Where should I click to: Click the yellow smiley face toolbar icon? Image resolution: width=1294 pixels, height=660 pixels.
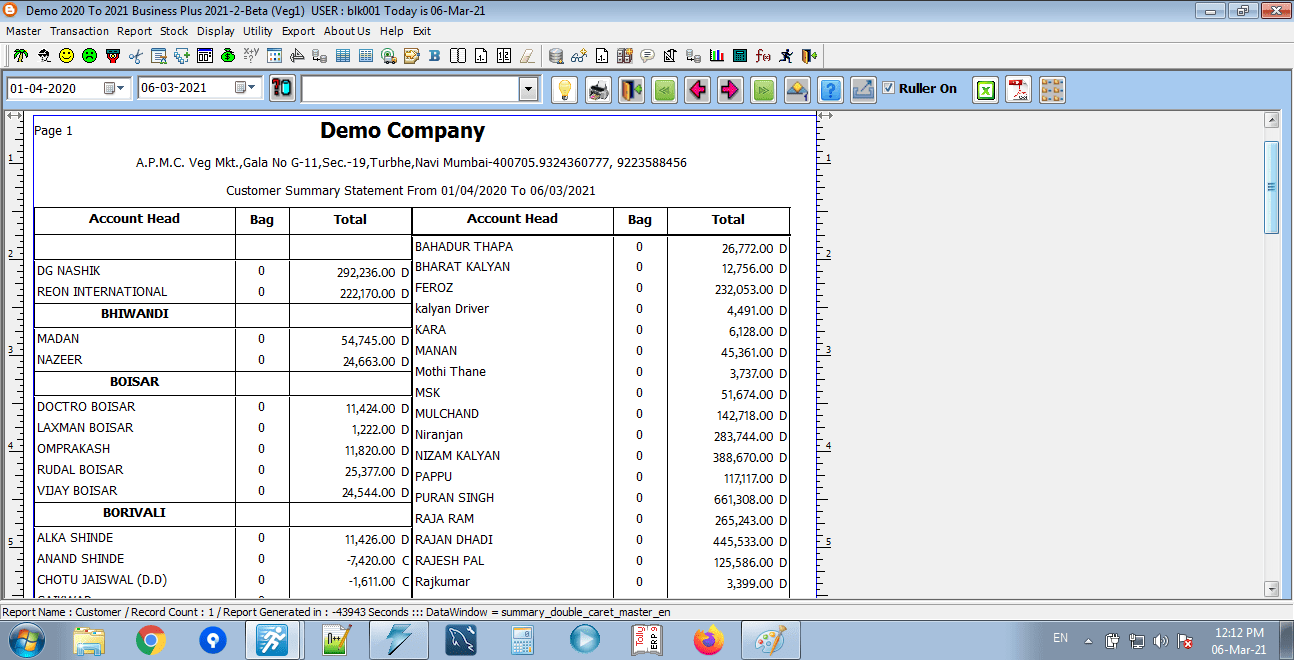tap(66, 55)
